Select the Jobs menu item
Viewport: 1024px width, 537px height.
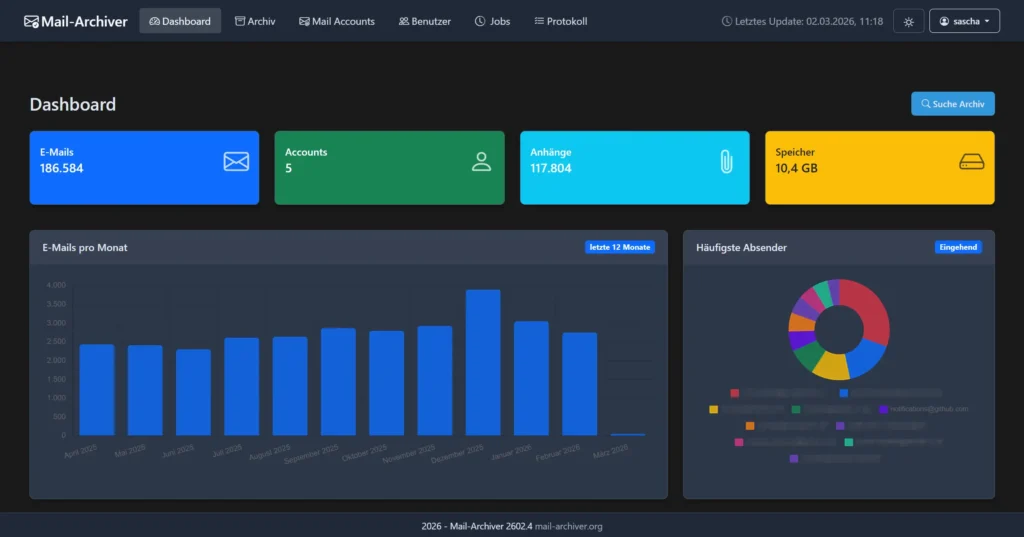[492, 21]
